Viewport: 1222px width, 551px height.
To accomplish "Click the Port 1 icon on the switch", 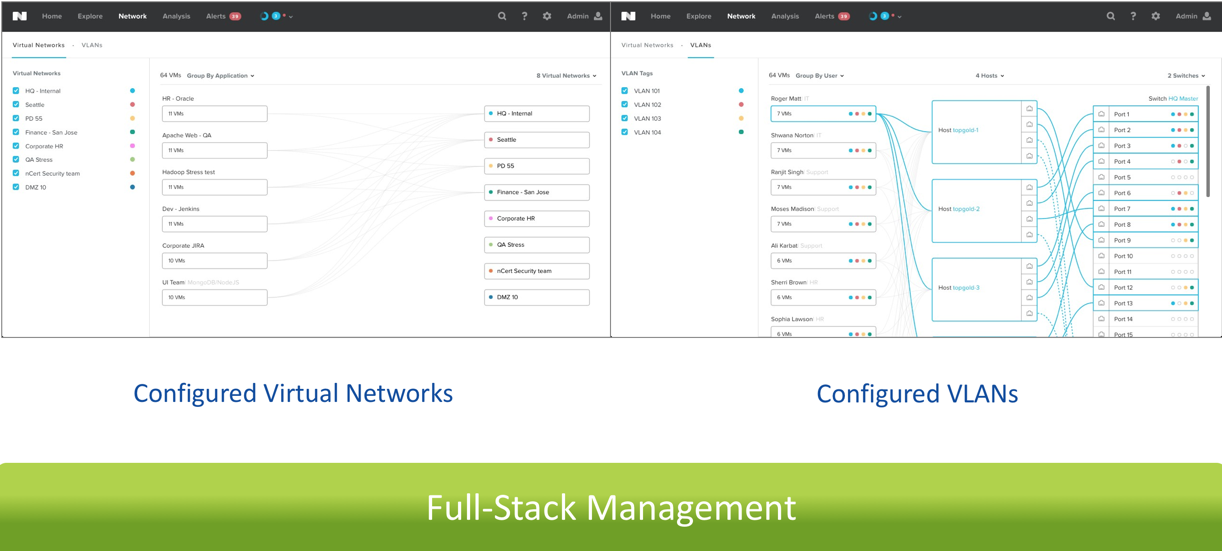I will click(x=1102, y=114).
